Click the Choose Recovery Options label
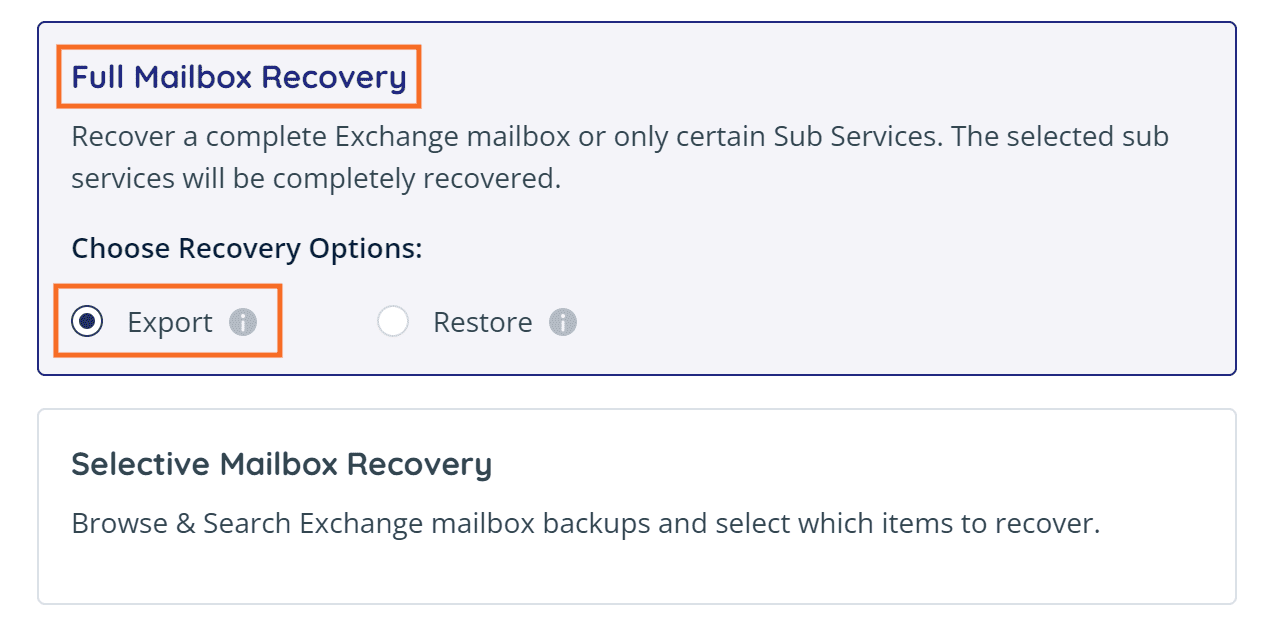The height and width of the screenshot is (640, 1280). [x=247, y=248]
